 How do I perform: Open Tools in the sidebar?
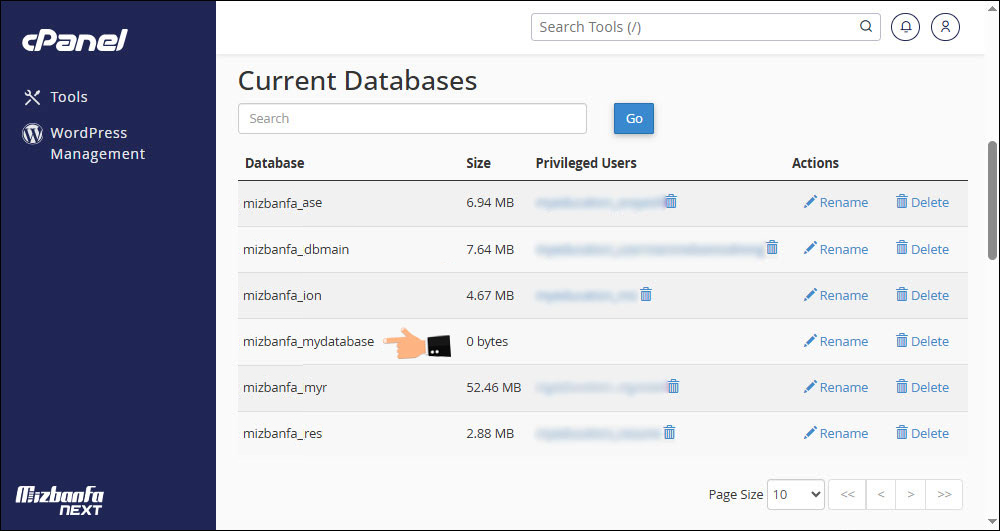tap(69, 97)
